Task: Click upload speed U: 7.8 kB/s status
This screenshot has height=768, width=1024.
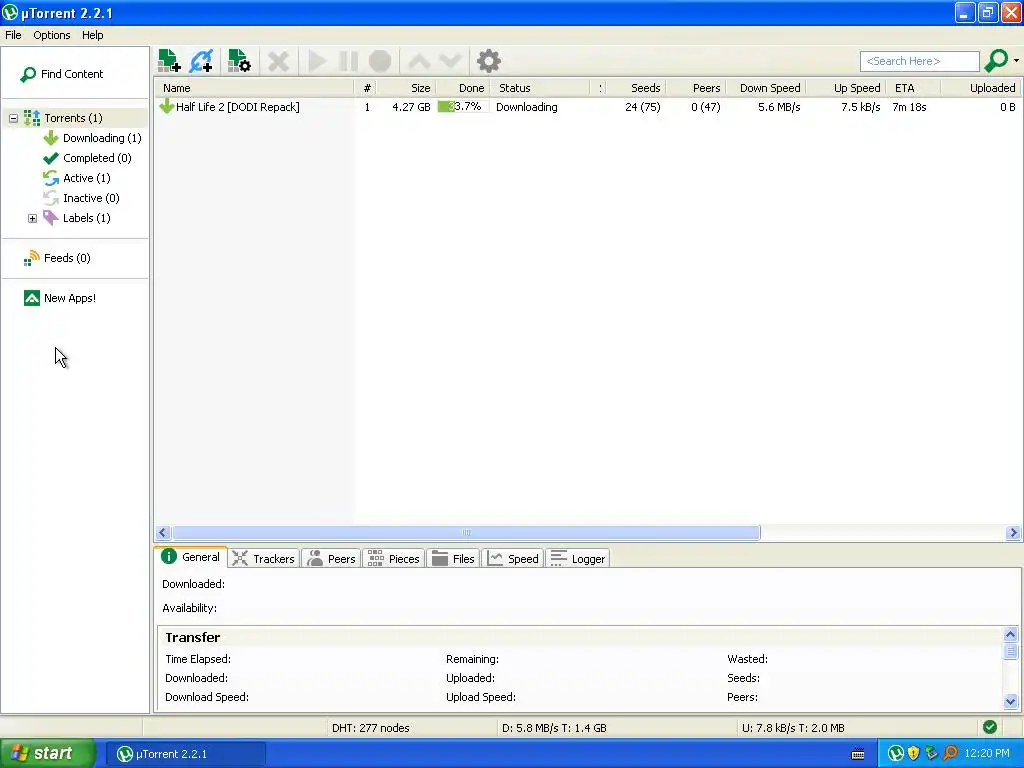Action: coord(793,728)
